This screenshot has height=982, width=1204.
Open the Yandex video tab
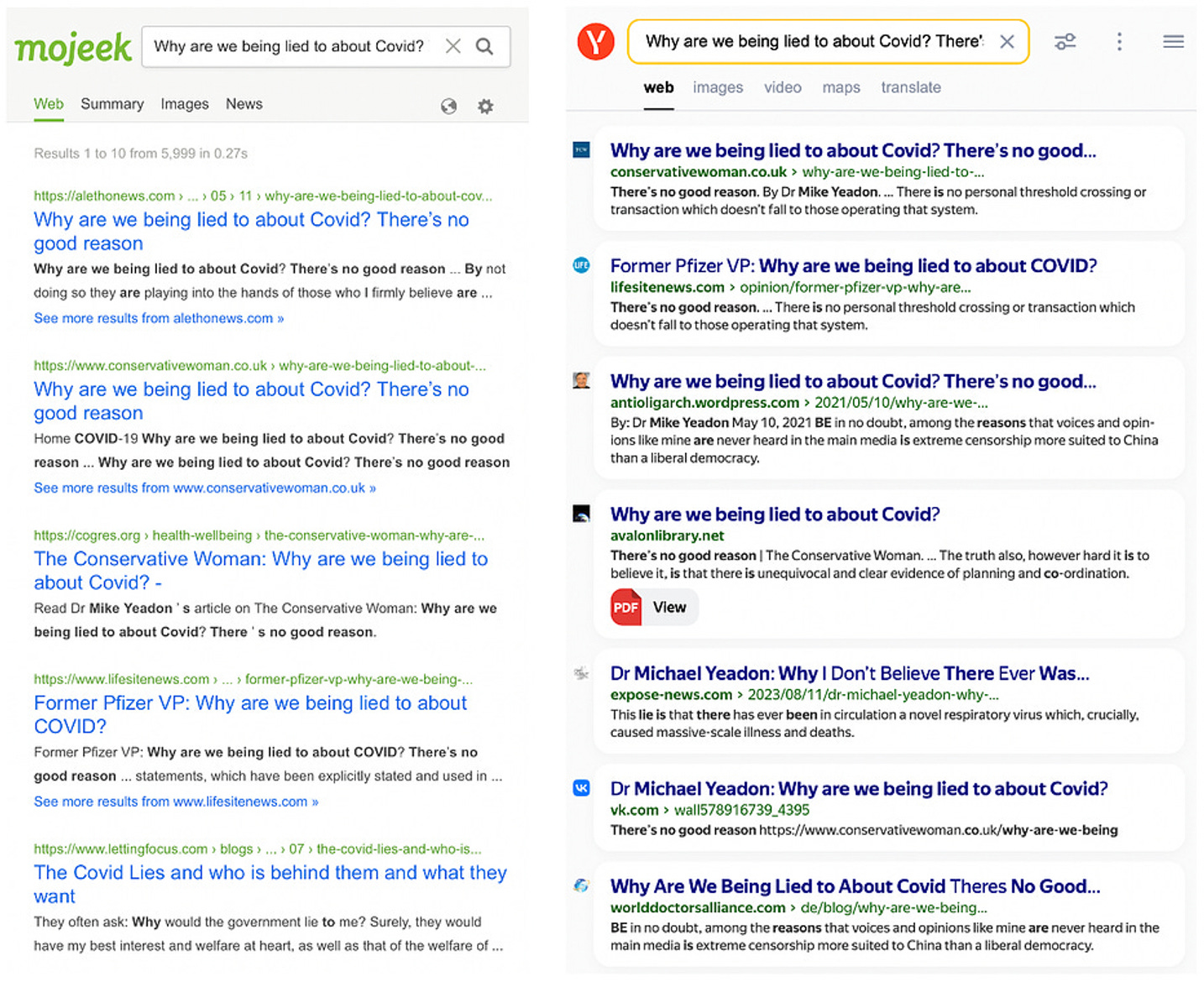click(x=783, y=87)
